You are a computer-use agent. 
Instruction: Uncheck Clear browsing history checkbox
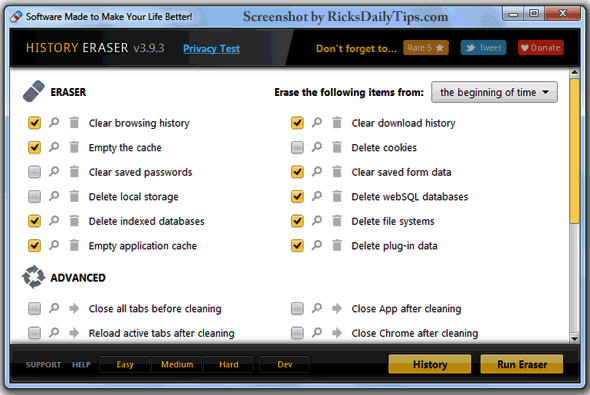(34, 123)
